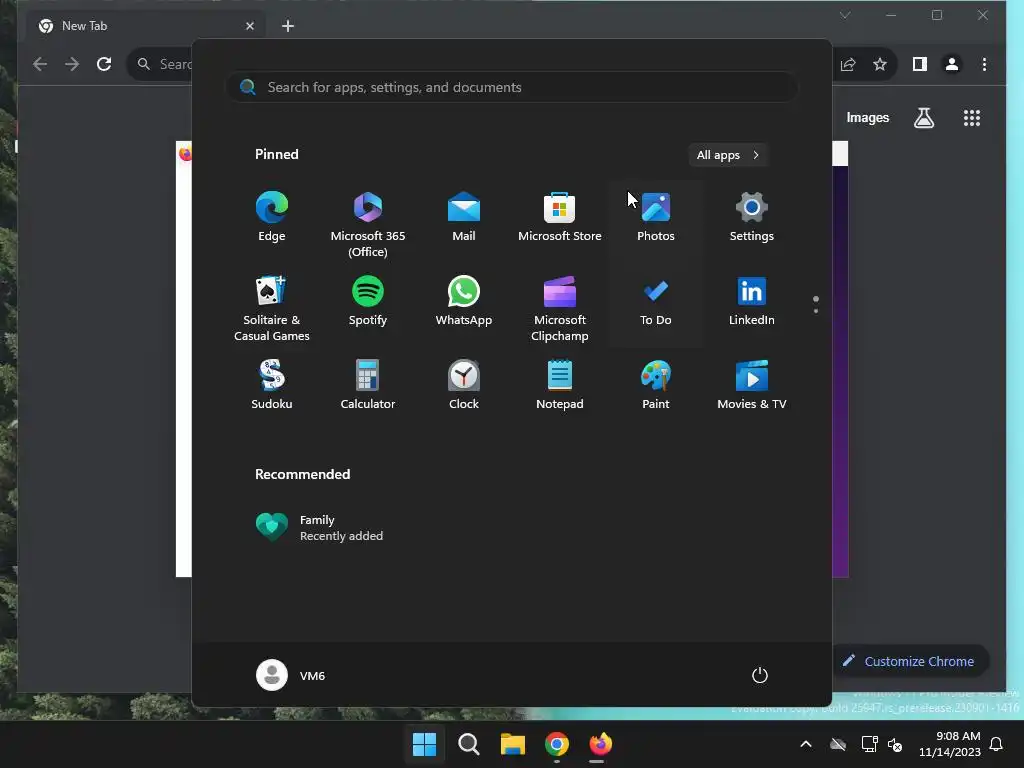1024x768 pixels.
Task: Open Chrome tab search chevron
Action: tap(844, 15)
